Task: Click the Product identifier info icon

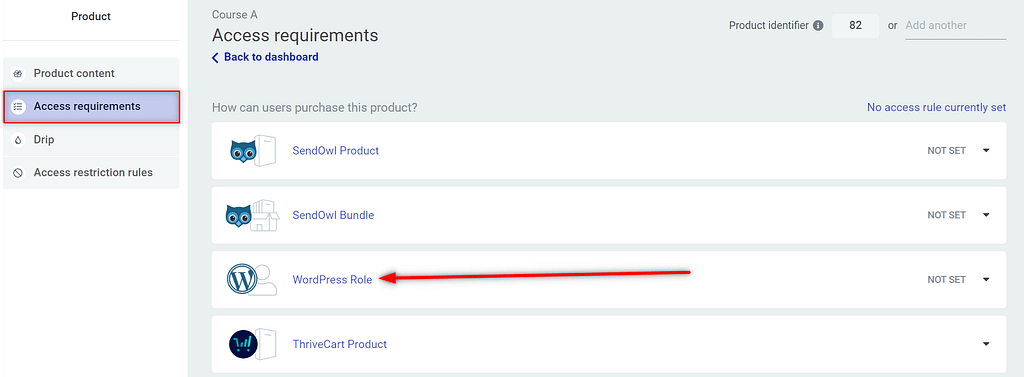Action: (x=818, y=25)
